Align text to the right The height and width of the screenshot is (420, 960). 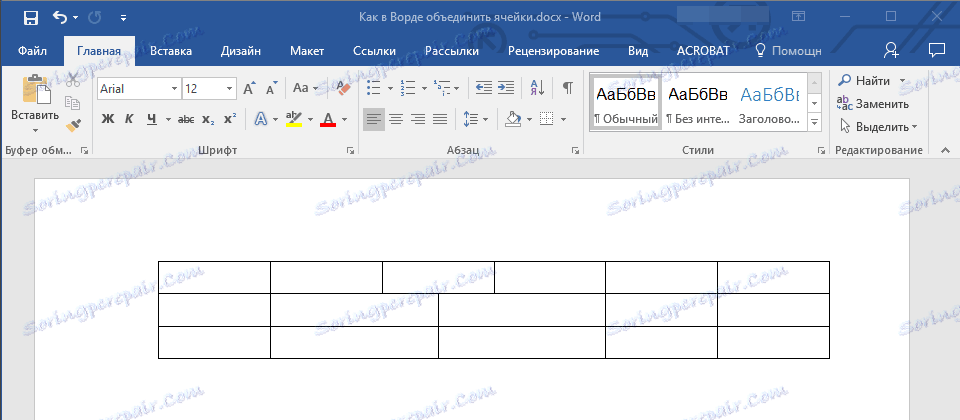coord(418,119)
